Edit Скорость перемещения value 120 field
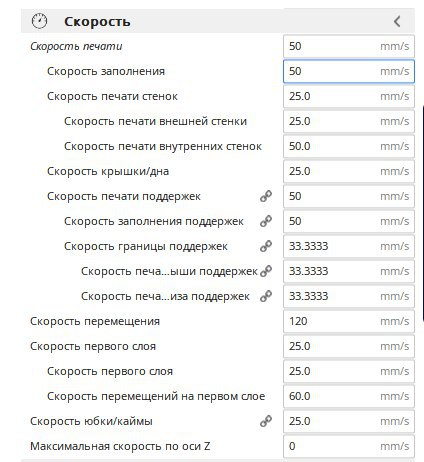 (349, 321)
